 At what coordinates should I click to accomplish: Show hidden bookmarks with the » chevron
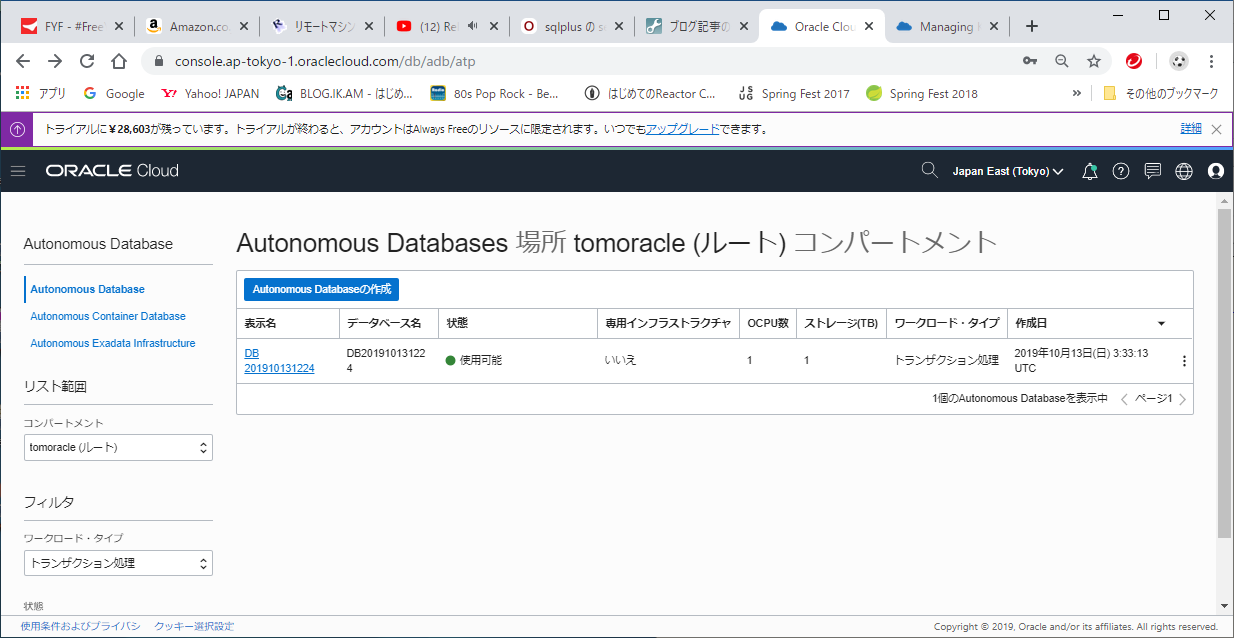point(1076,93)
